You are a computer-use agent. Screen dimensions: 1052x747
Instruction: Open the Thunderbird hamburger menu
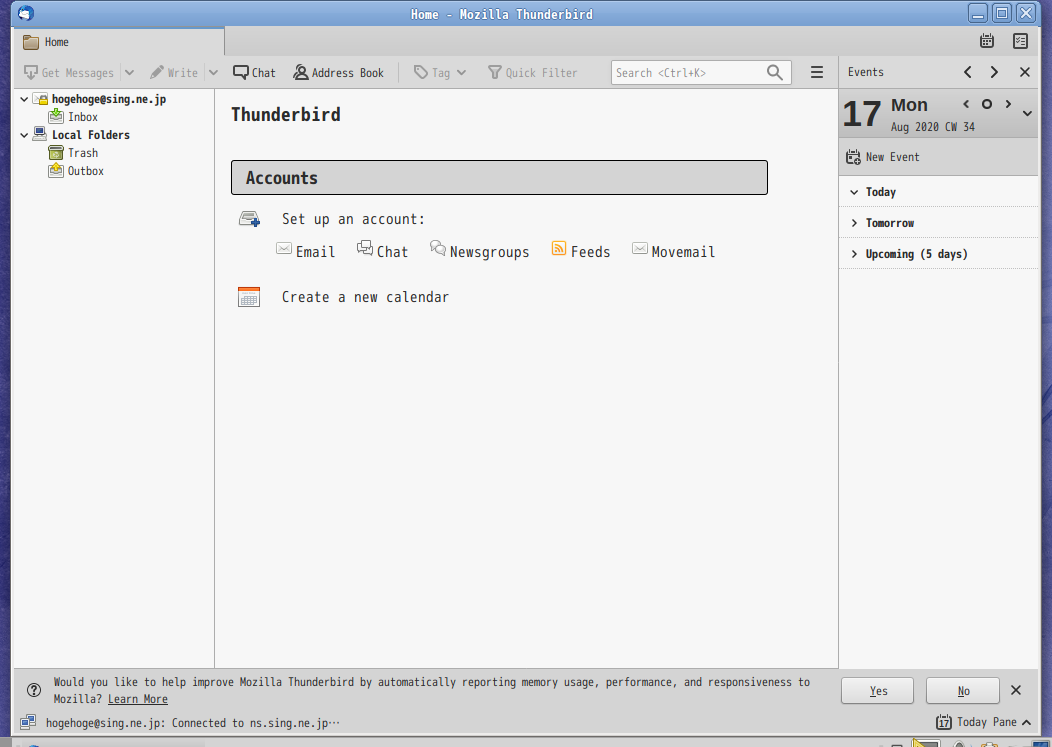[817, 72]
